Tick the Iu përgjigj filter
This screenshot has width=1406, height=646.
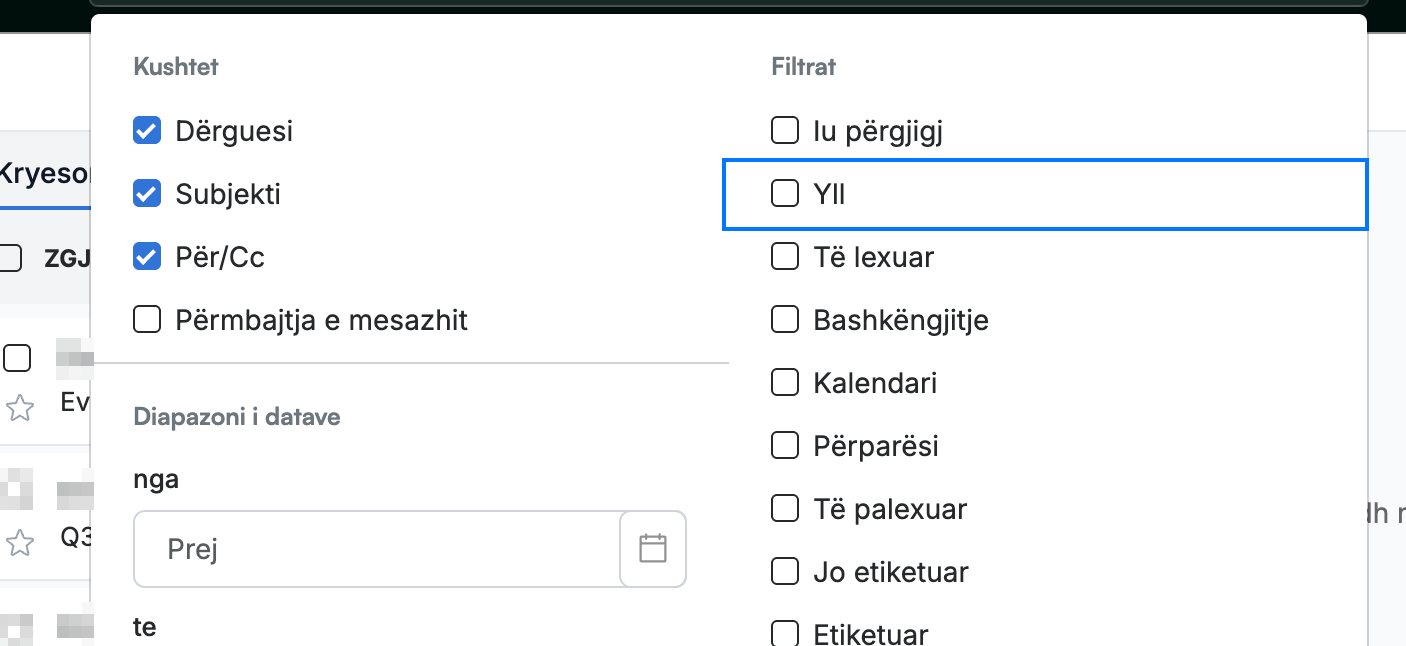click(785, 130)
